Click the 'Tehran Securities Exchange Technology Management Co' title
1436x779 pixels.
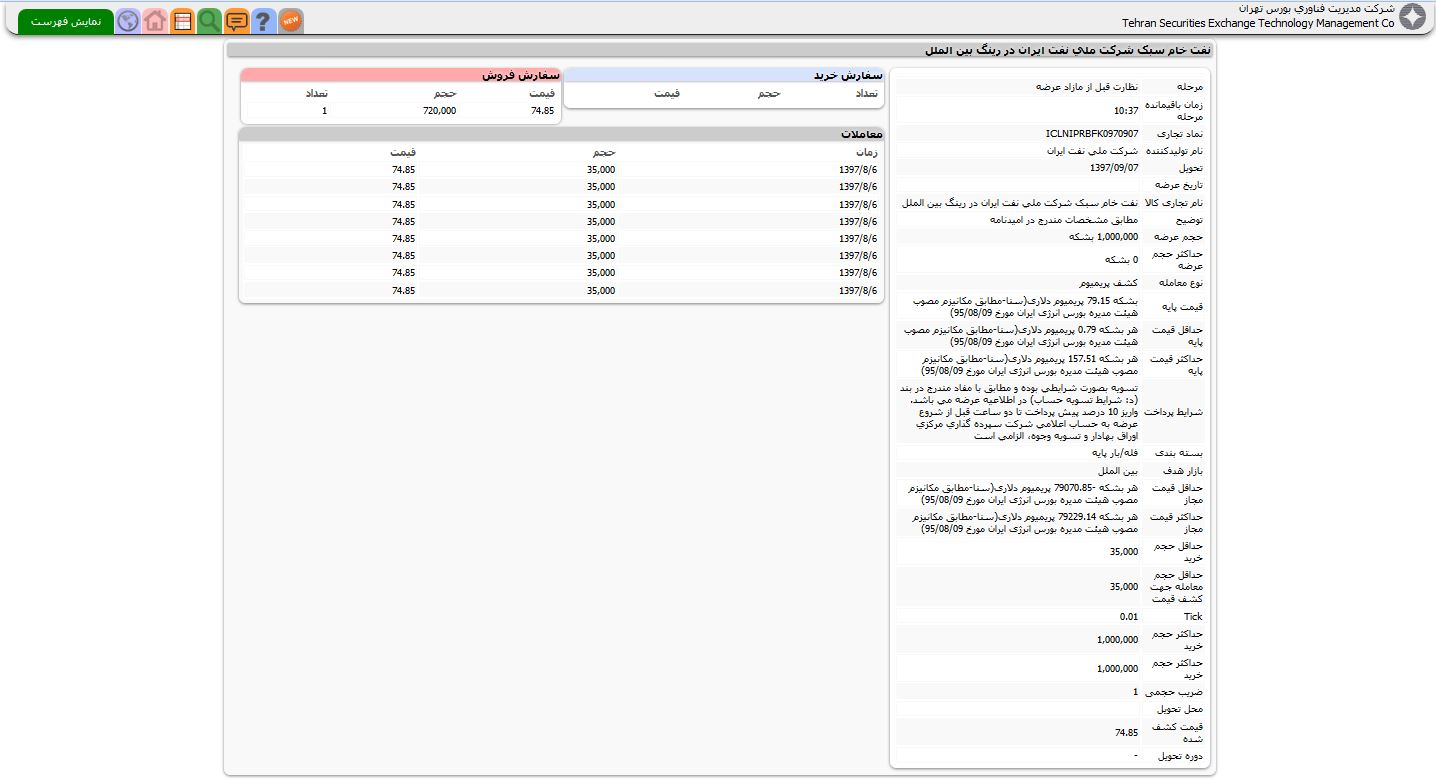pos(1258,23)
